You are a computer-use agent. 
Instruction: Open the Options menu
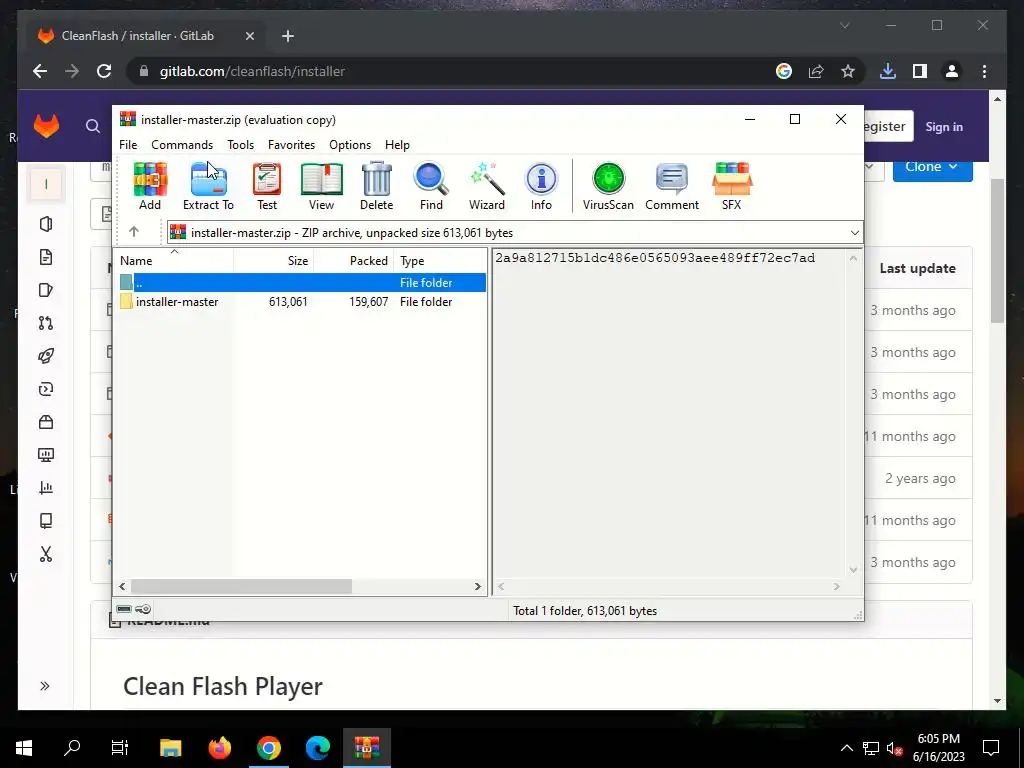click(x=350, y=145)
